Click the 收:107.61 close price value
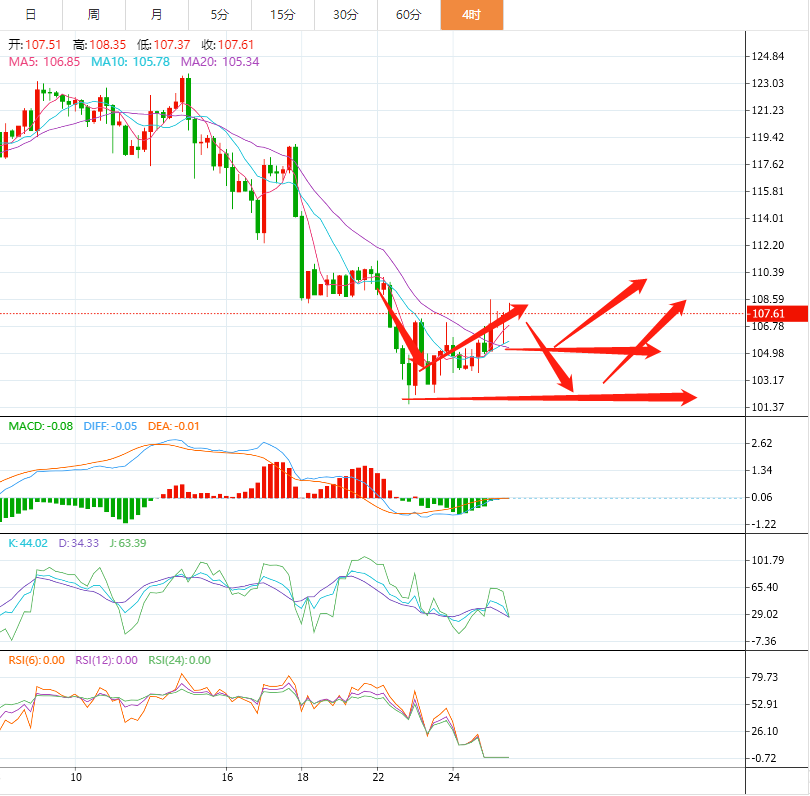 click(228, 45)
